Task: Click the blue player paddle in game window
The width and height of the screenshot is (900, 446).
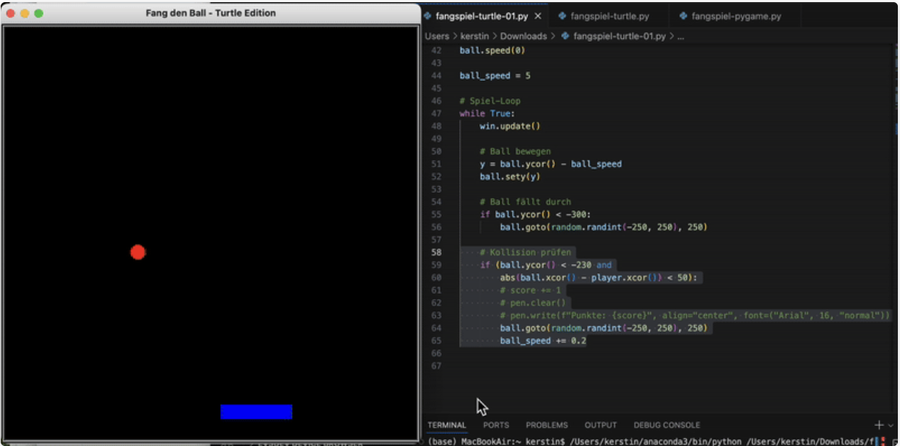Action: (x=257, y=412)
